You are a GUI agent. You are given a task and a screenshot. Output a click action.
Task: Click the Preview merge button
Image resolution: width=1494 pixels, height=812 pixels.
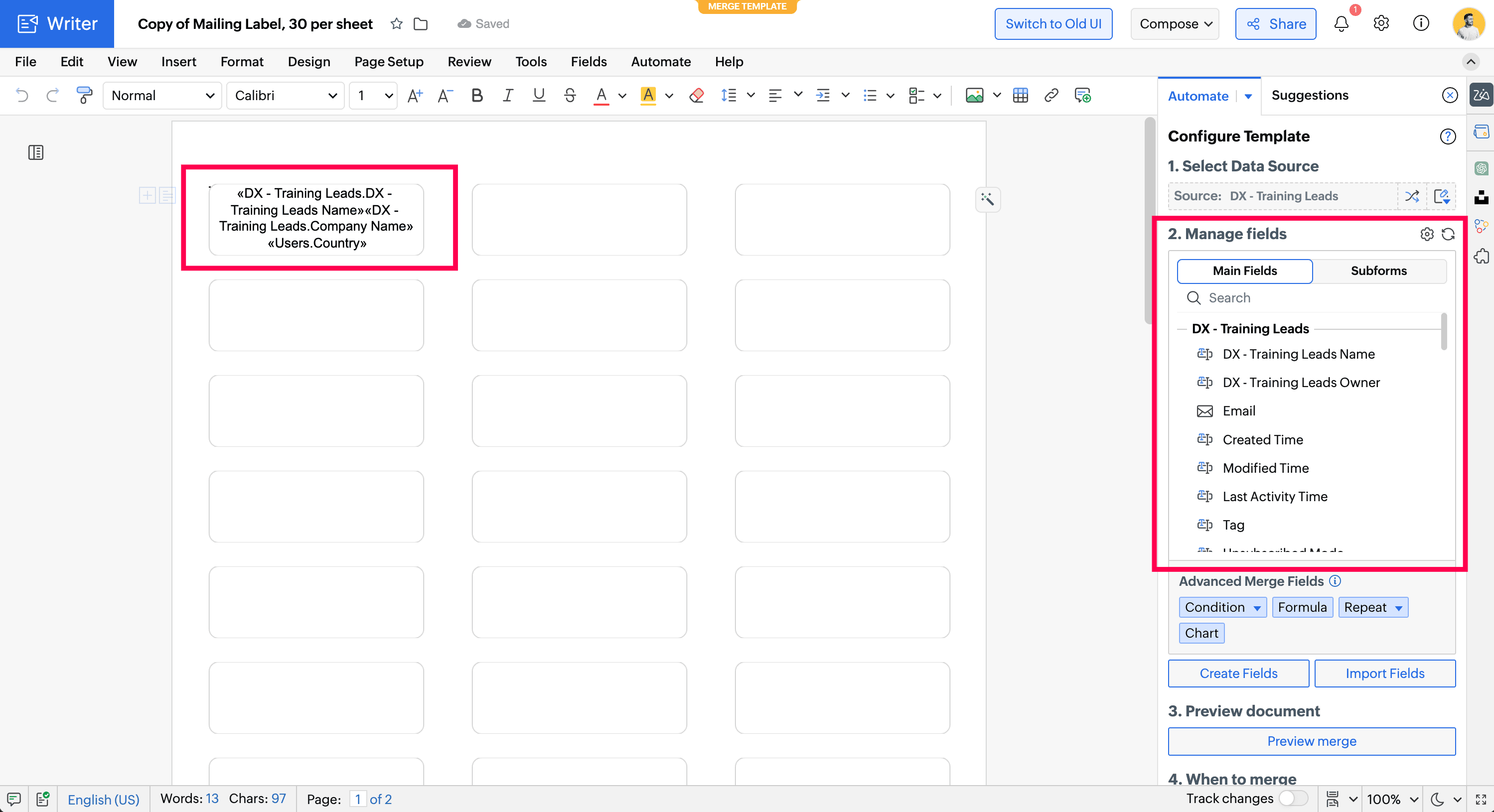pyautogui.click(x=1311, y=741)
